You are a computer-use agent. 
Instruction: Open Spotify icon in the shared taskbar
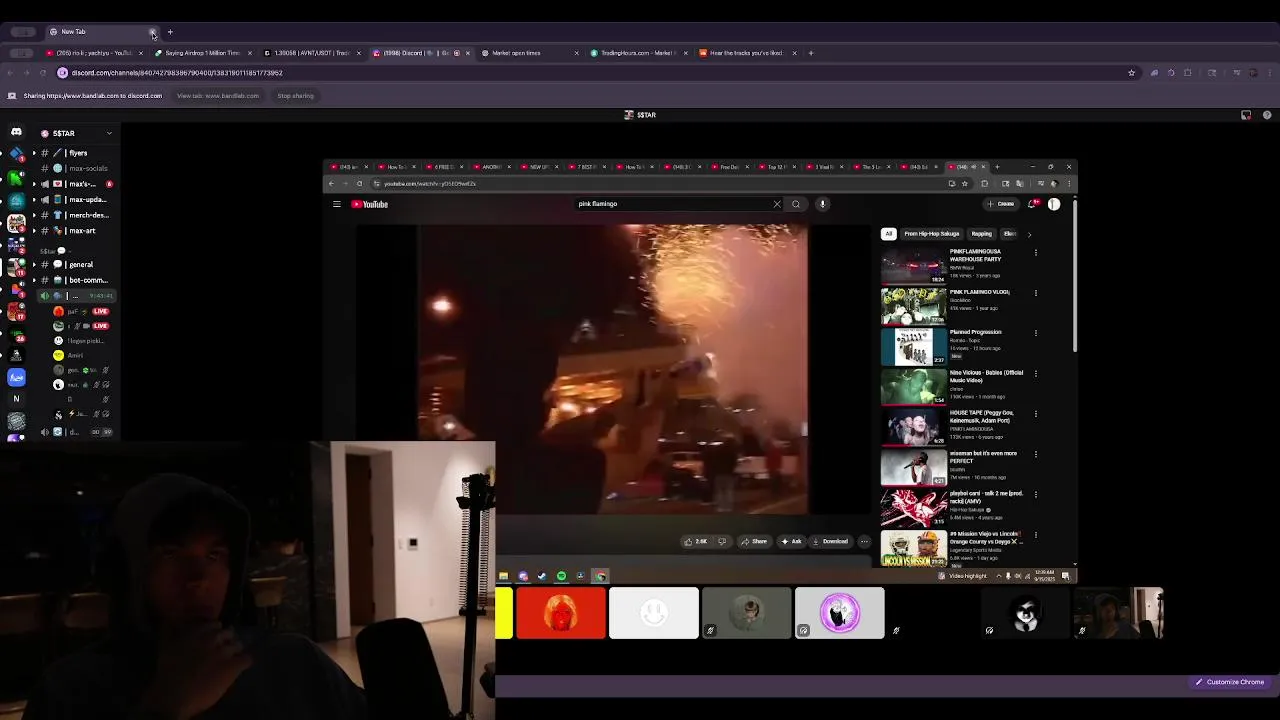(x=561, y=576)
